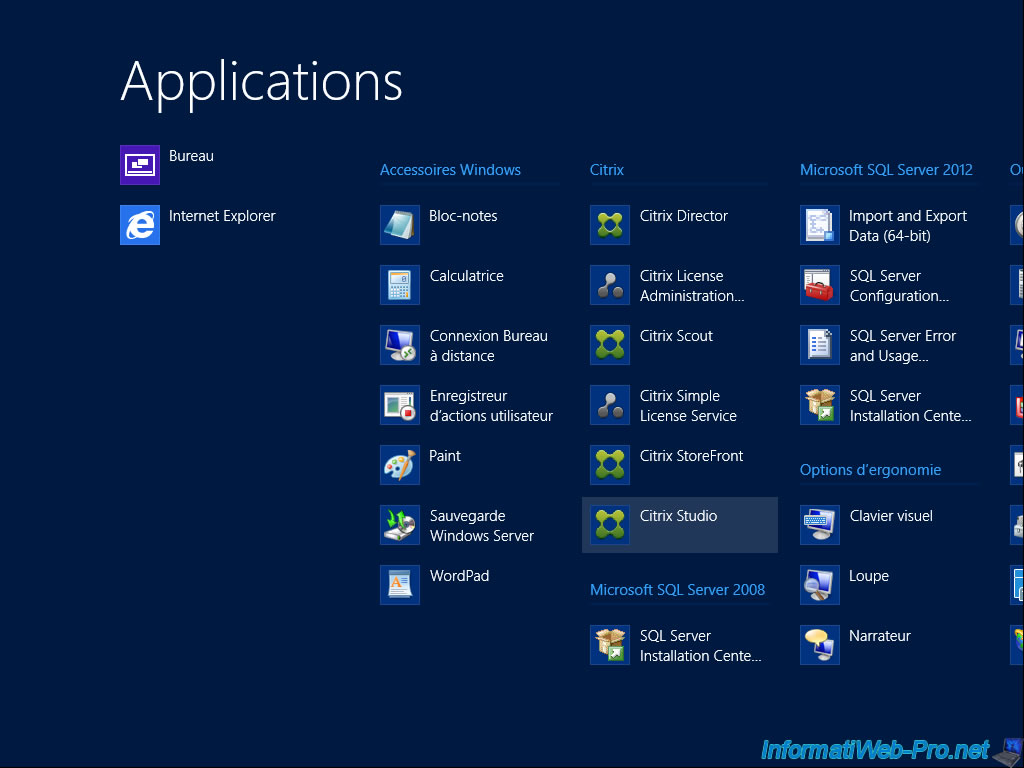Click 'Enregistreur d'actions utilisateur' label text
This screenshot has height=768, width=1024.
pos(491,406)
